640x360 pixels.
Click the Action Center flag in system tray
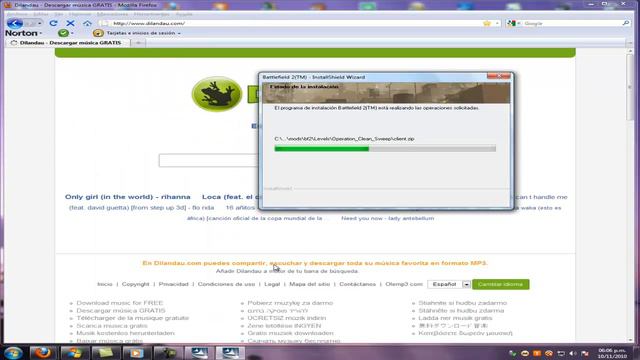[584, 353]
